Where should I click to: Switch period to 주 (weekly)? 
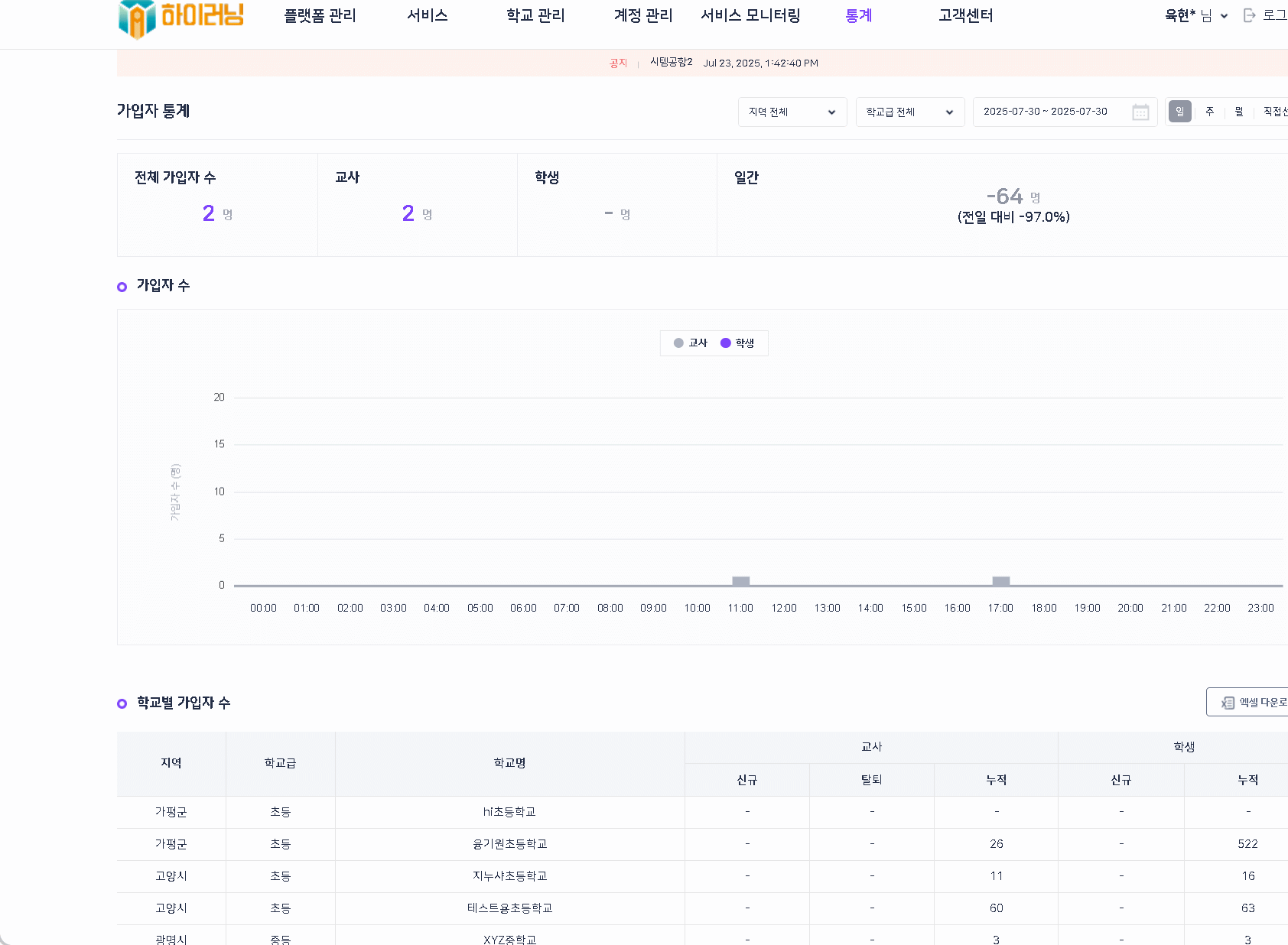coord(1209,112)
